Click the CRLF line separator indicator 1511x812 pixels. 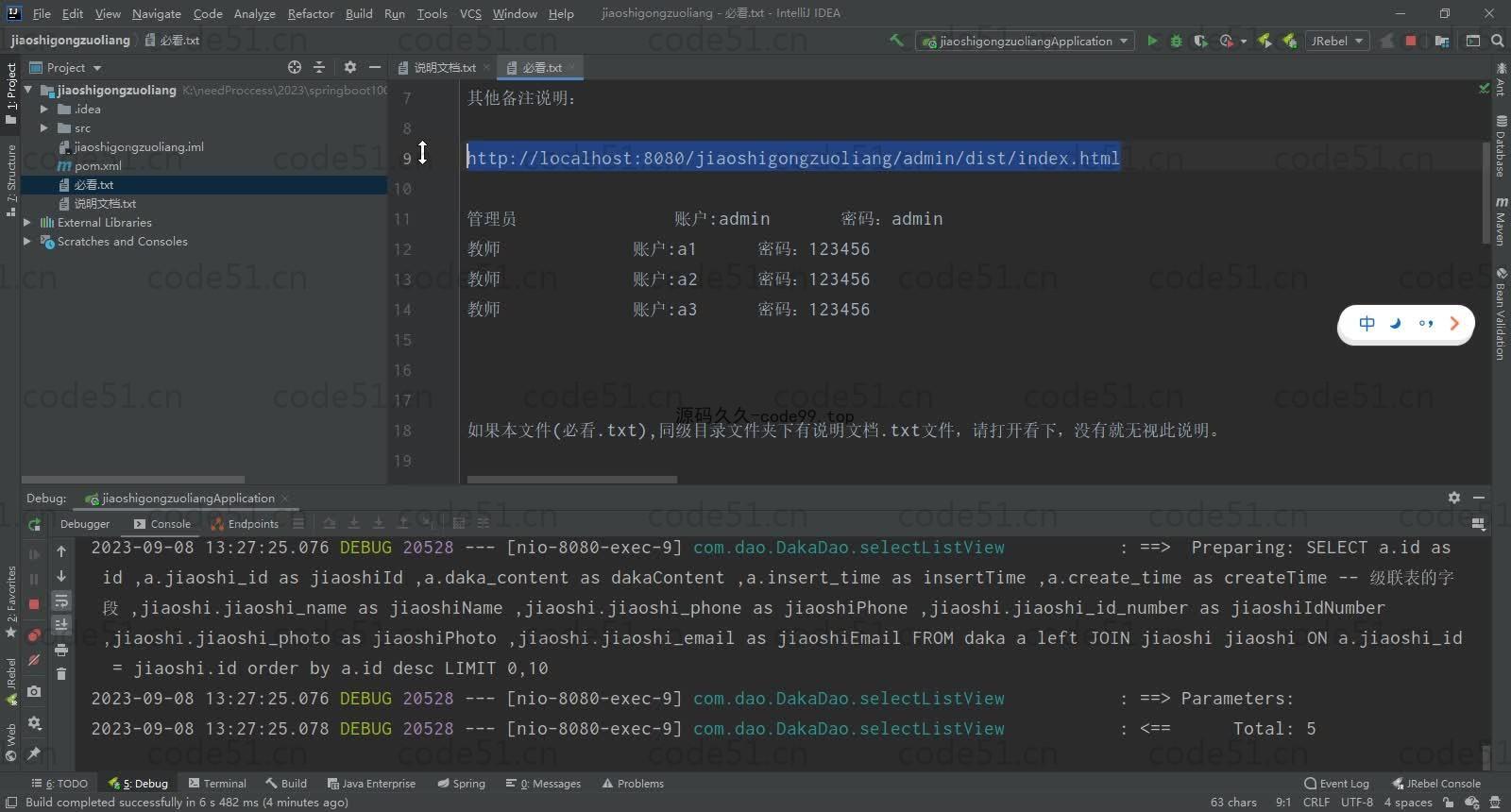pyautogui.click(x=1316, y=802)
